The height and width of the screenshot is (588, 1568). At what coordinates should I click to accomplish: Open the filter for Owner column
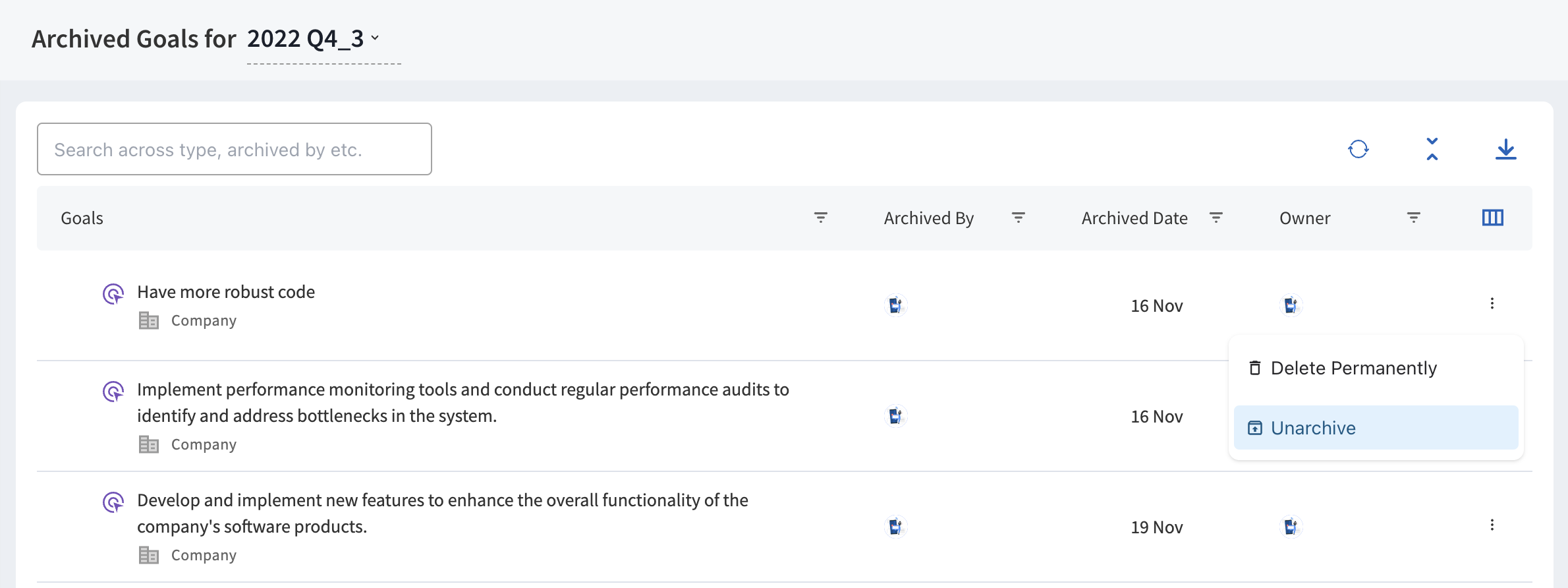tap(1413, 218)
